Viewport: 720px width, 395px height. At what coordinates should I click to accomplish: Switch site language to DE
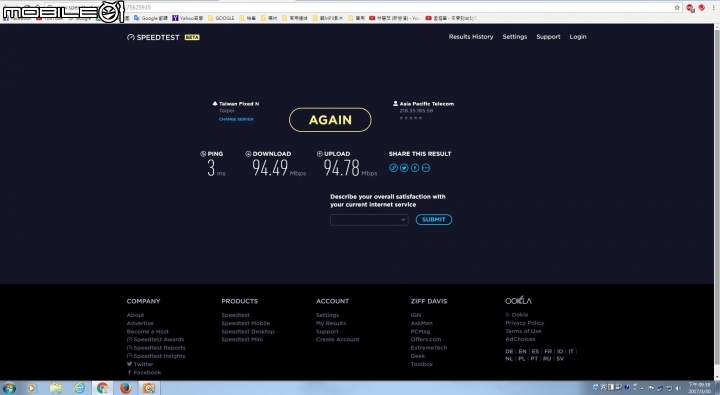(509, 351)
